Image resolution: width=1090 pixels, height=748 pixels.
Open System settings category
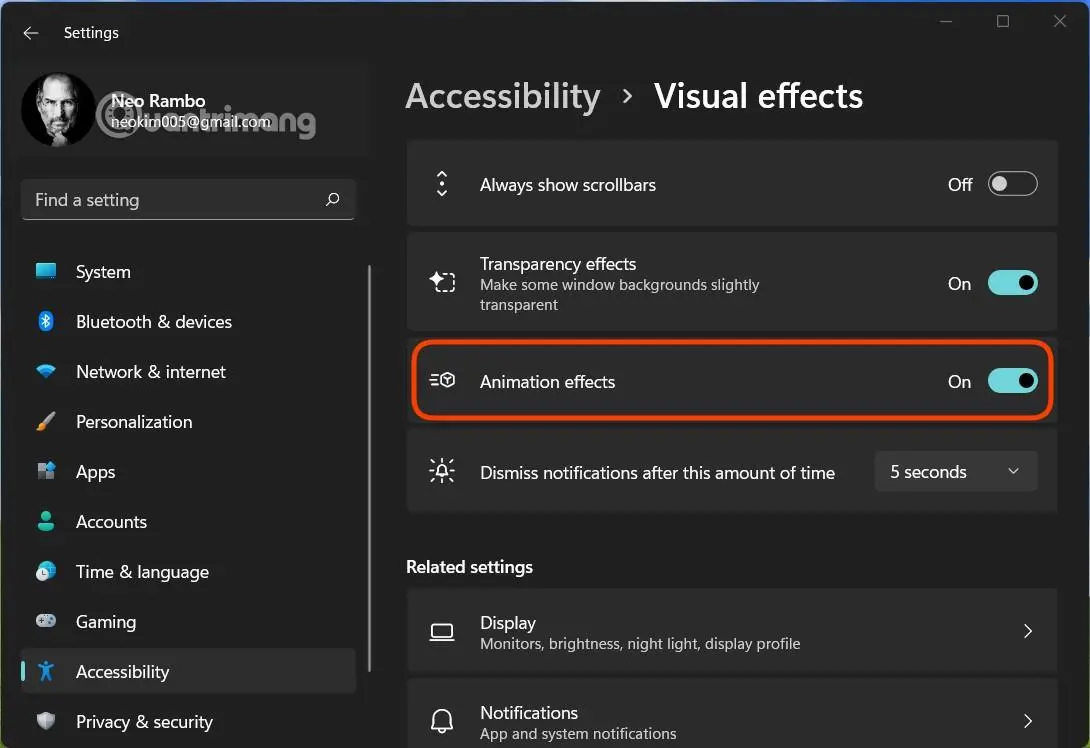[188, 272]
